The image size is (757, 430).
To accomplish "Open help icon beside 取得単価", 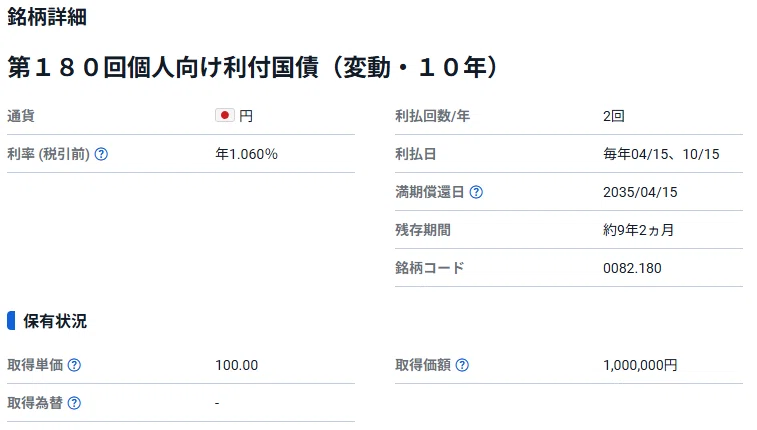I will click(x=74, y=365).
